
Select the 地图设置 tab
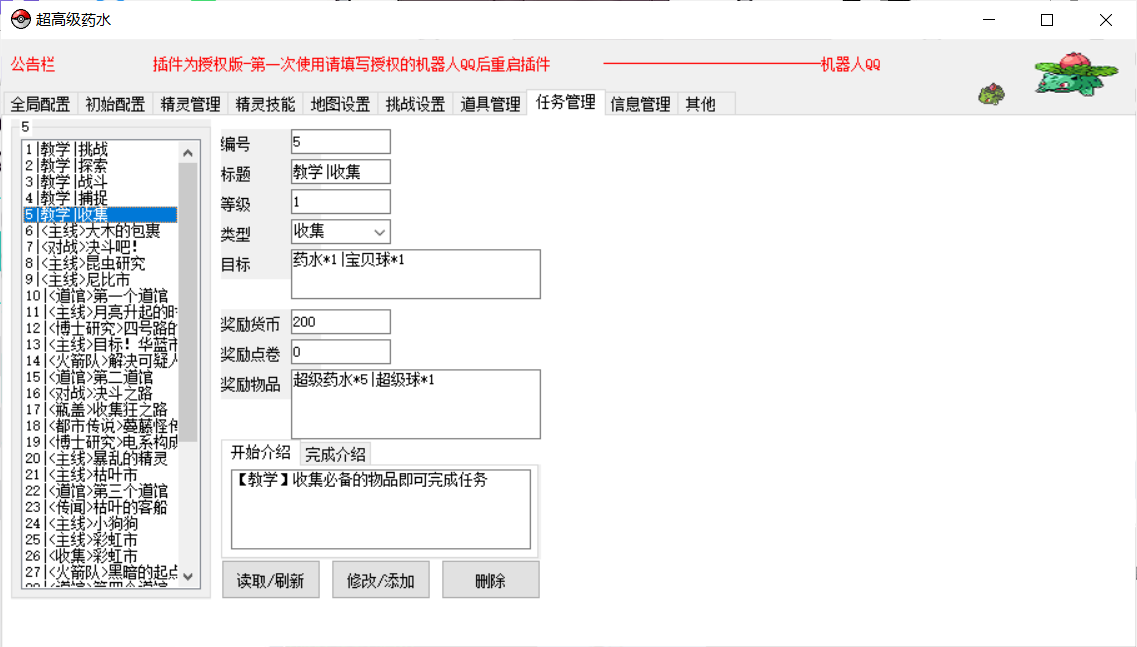340,104
